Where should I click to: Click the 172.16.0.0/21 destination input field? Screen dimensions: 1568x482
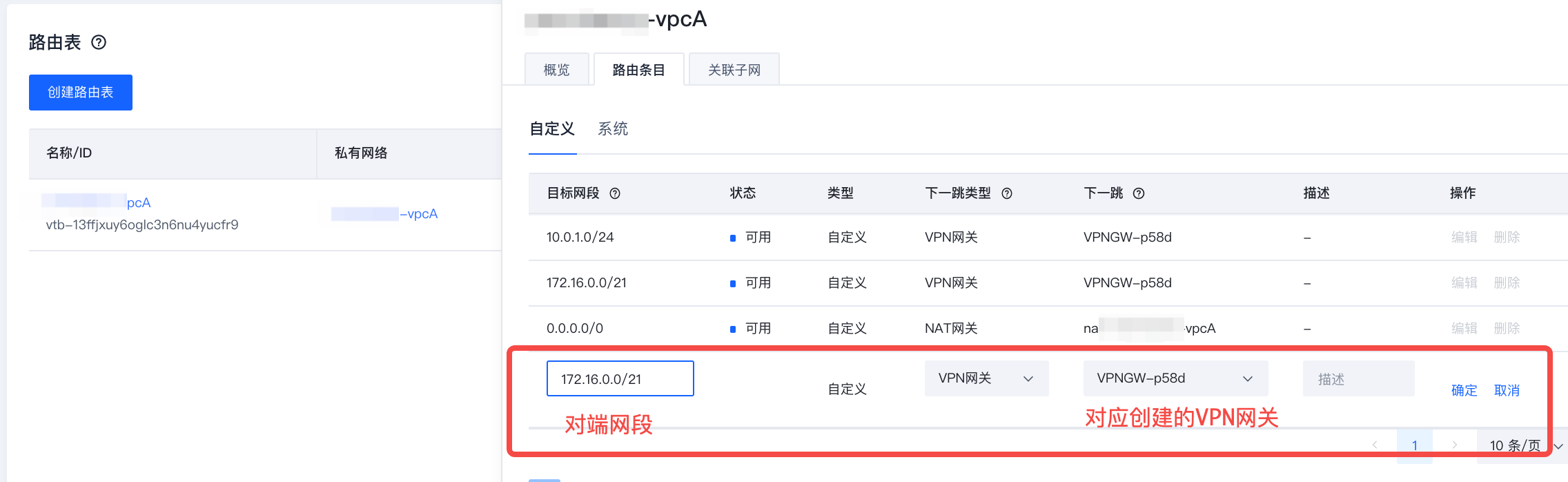coord(620,378)
